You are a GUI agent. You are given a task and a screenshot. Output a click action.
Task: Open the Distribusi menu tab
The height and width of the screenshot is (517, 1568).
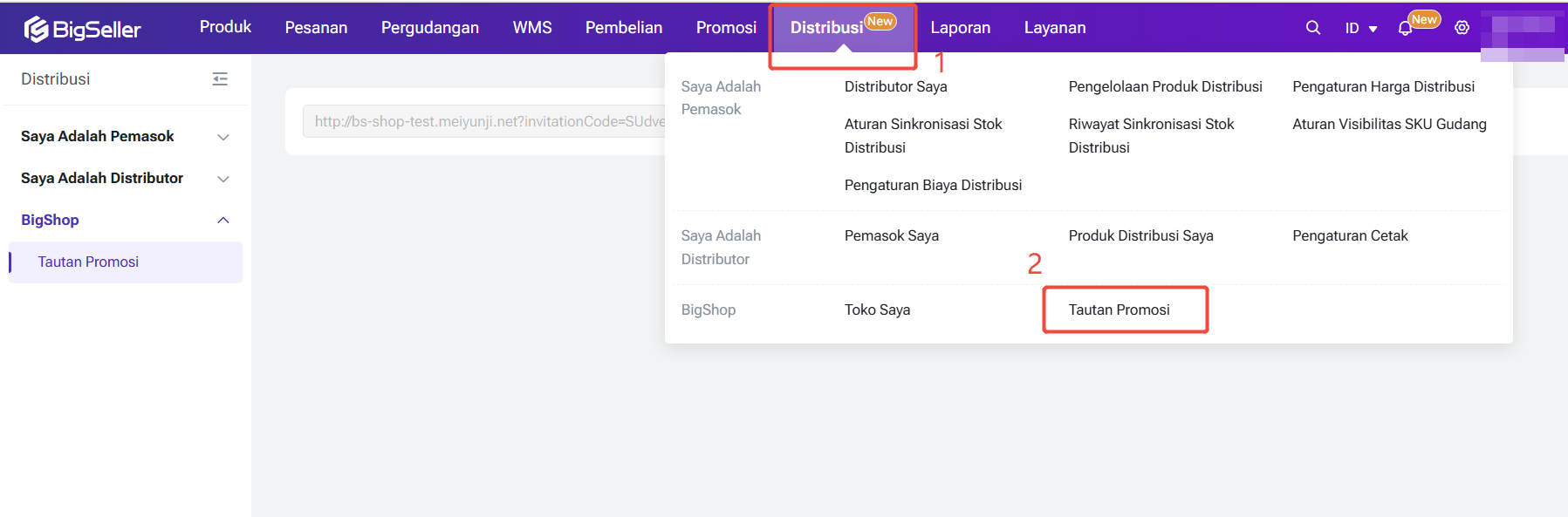pyautogui.click(x=826, y=28)
